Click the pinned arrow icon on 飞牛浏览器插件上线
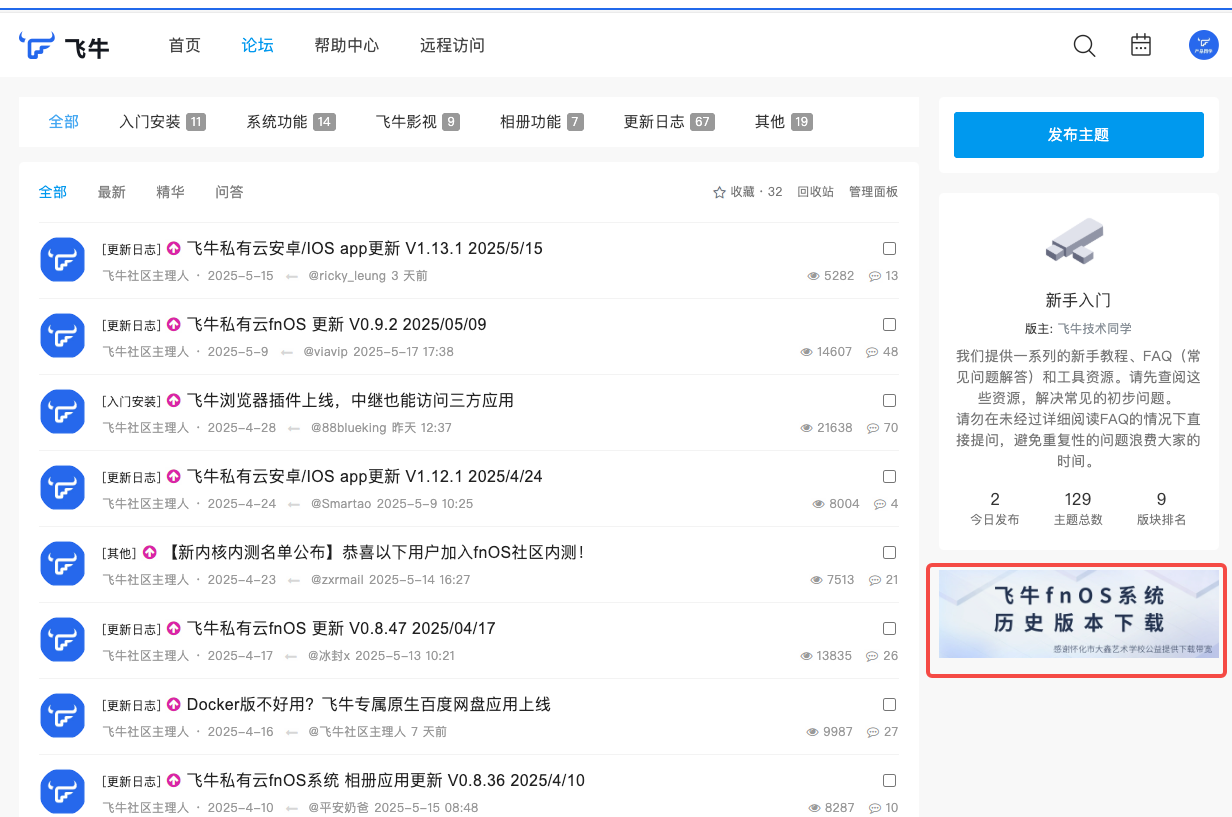This screenshot has height=817, width=1232. [173, 401]
